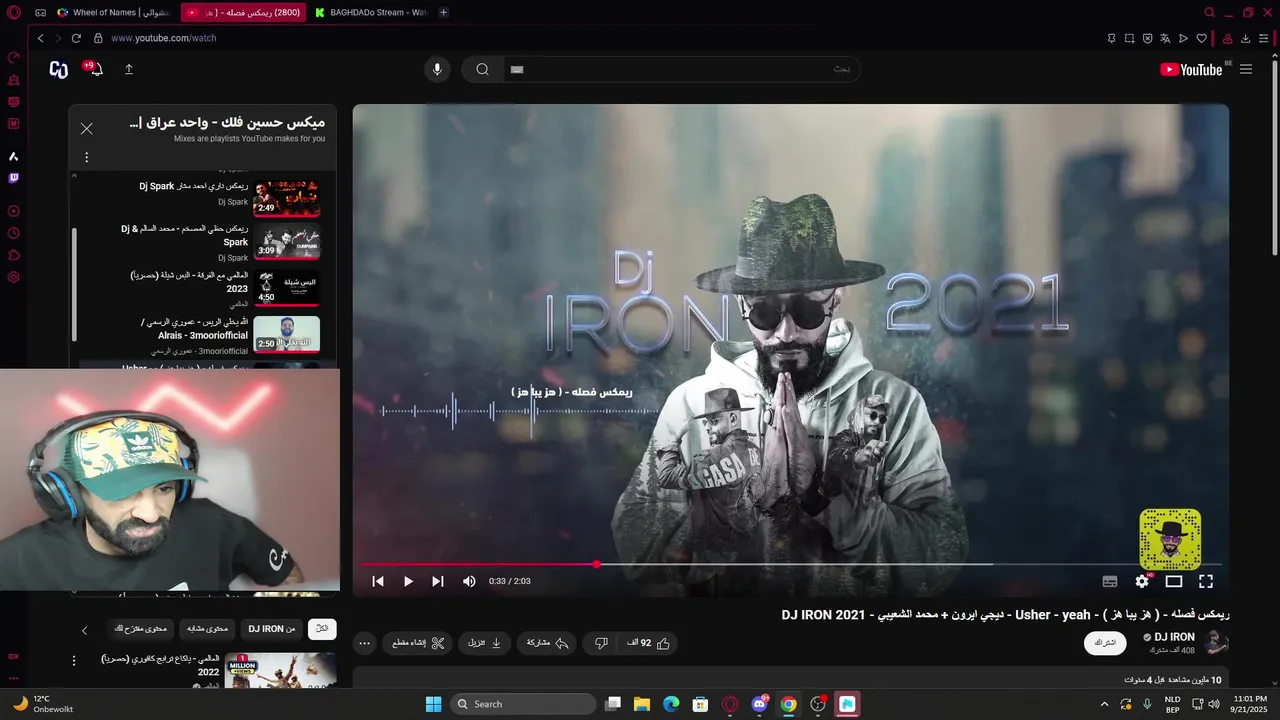Viewport: 1280px width, 720px height.
Task: Mute the video player volume
Action: (469, 581)
